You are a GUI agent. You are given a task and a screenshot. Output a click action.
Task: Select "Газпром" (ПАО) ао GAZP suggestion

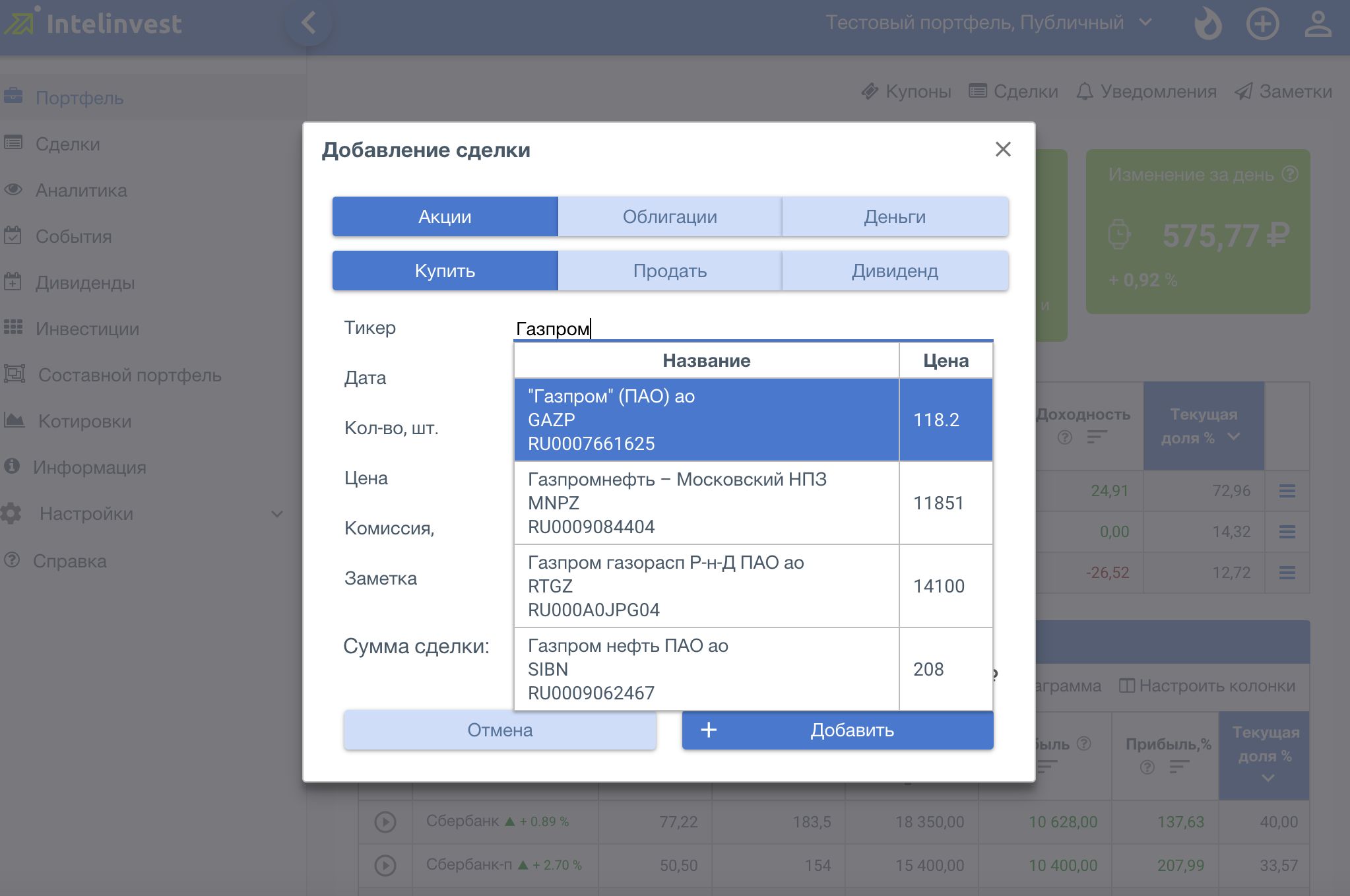click(754, 420)
